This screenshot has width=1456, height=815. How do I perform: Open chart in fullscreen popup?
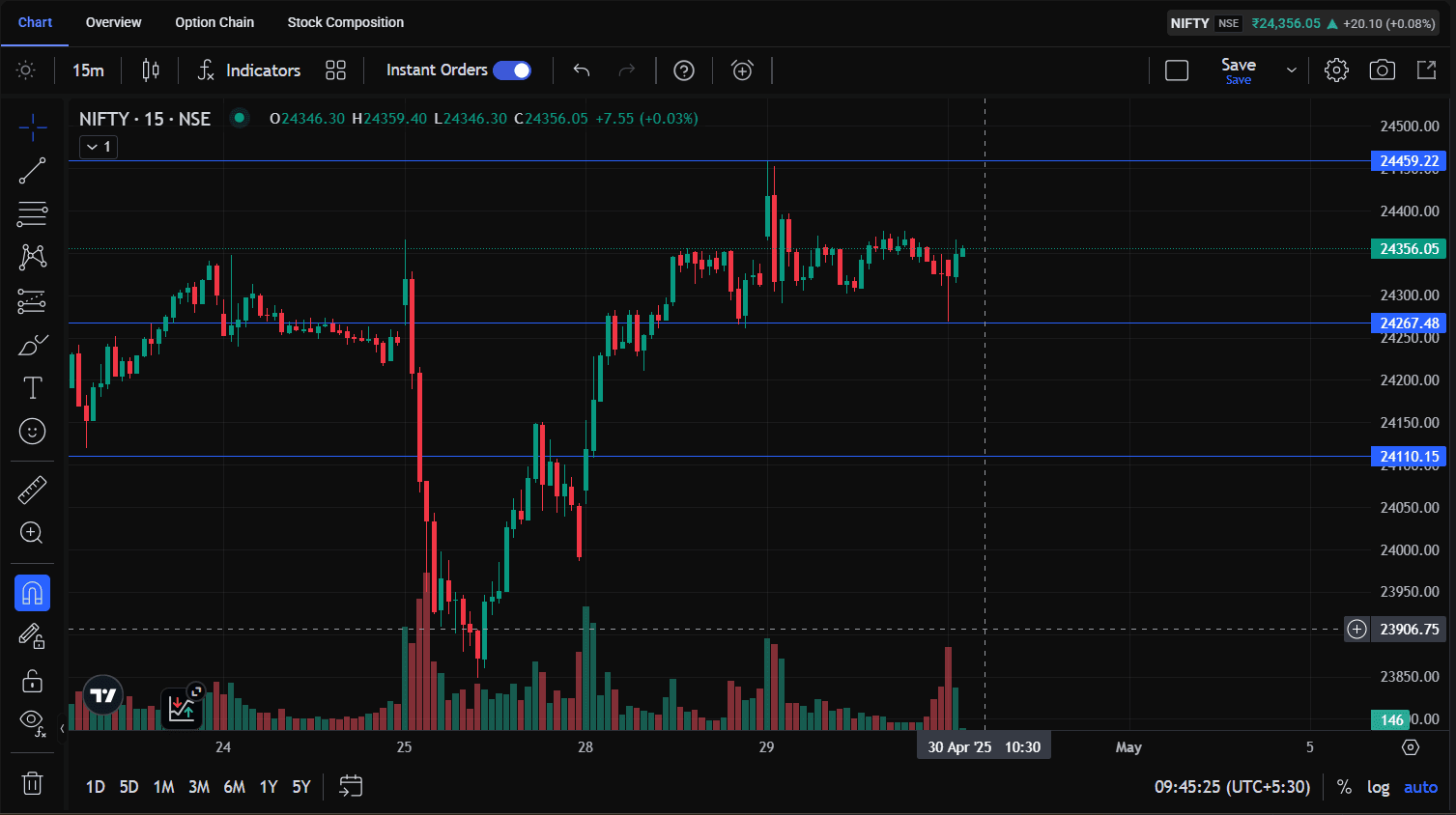coord(1427,70)
